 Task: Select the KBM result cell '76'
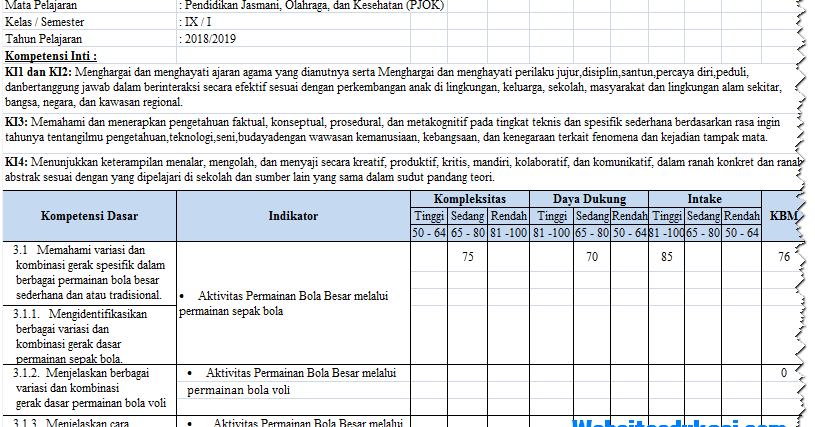(x=783, y=257)
